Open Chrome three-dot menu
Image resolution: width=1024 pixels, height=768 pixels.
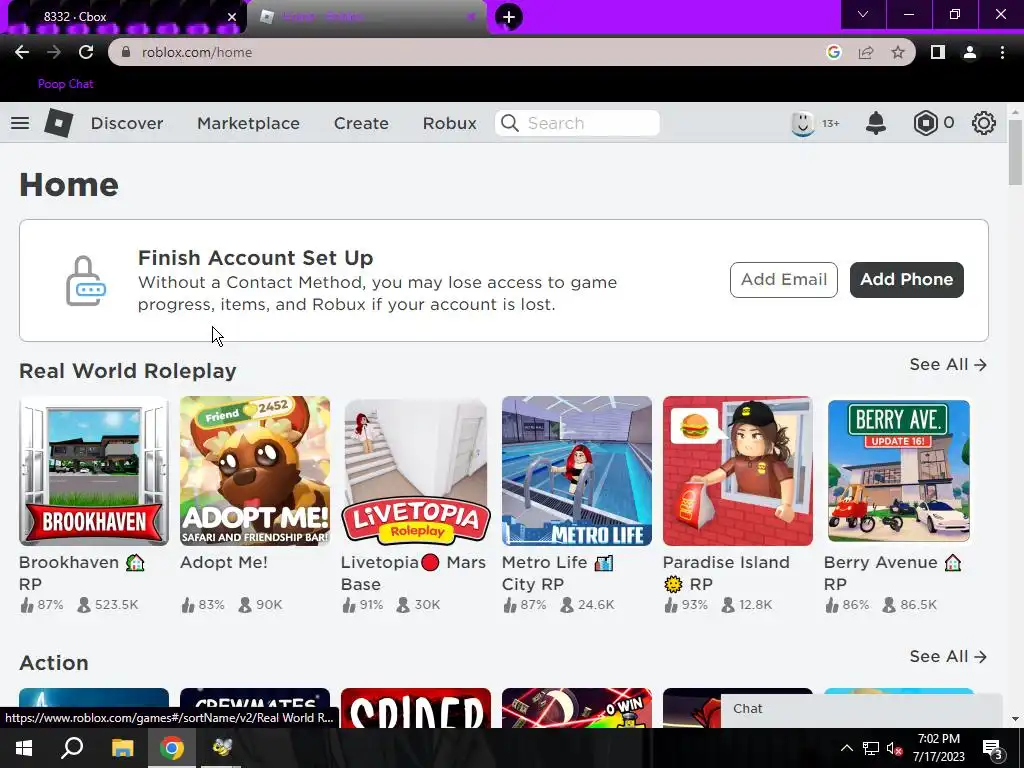[x=1002, y=52]
